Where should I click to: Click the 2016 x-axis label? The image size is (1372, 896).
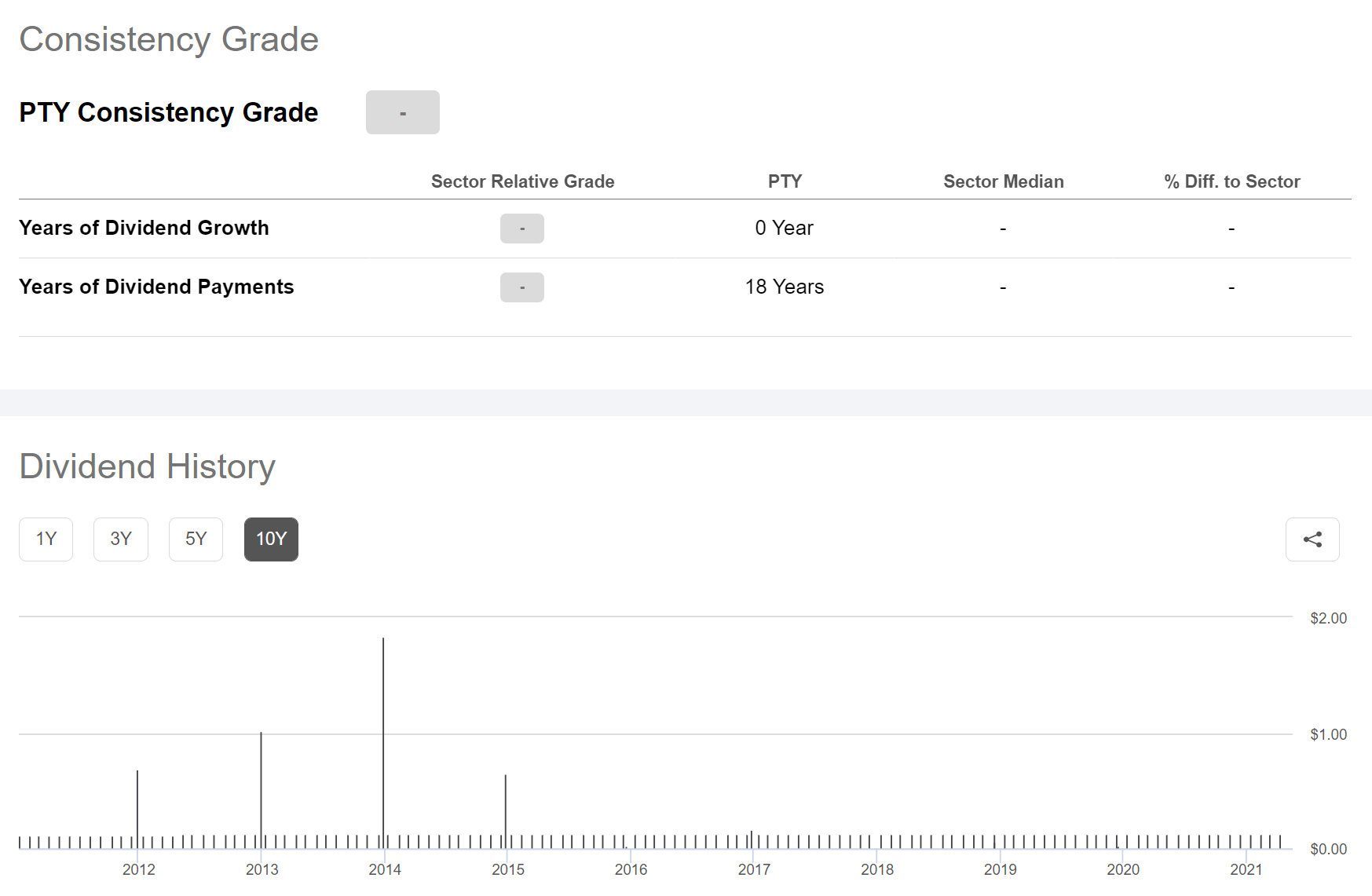(x=631, y=869)
